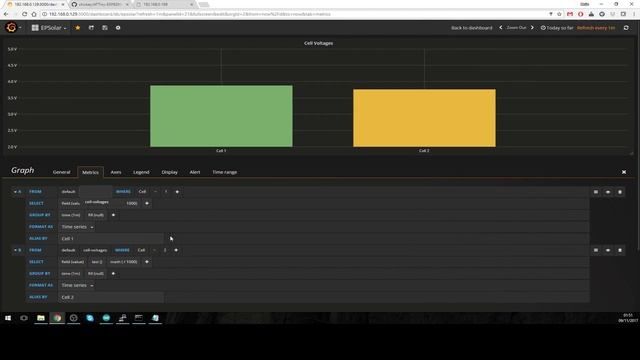Click query B's 'fill (null)' segment

click(96, 274)
